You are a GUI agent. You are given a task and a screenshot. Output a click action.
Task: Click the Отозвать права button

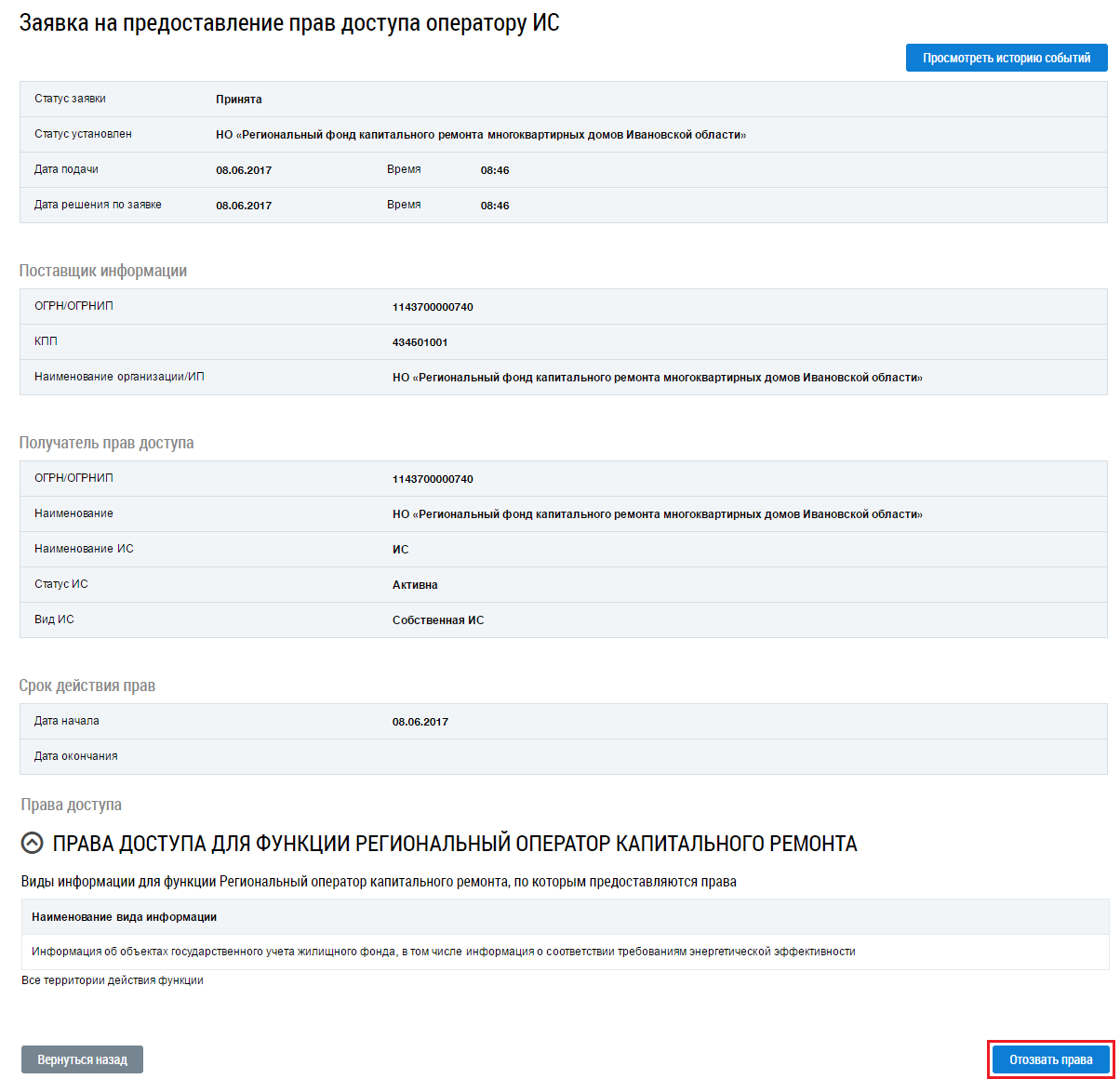click(1050, 1059)
